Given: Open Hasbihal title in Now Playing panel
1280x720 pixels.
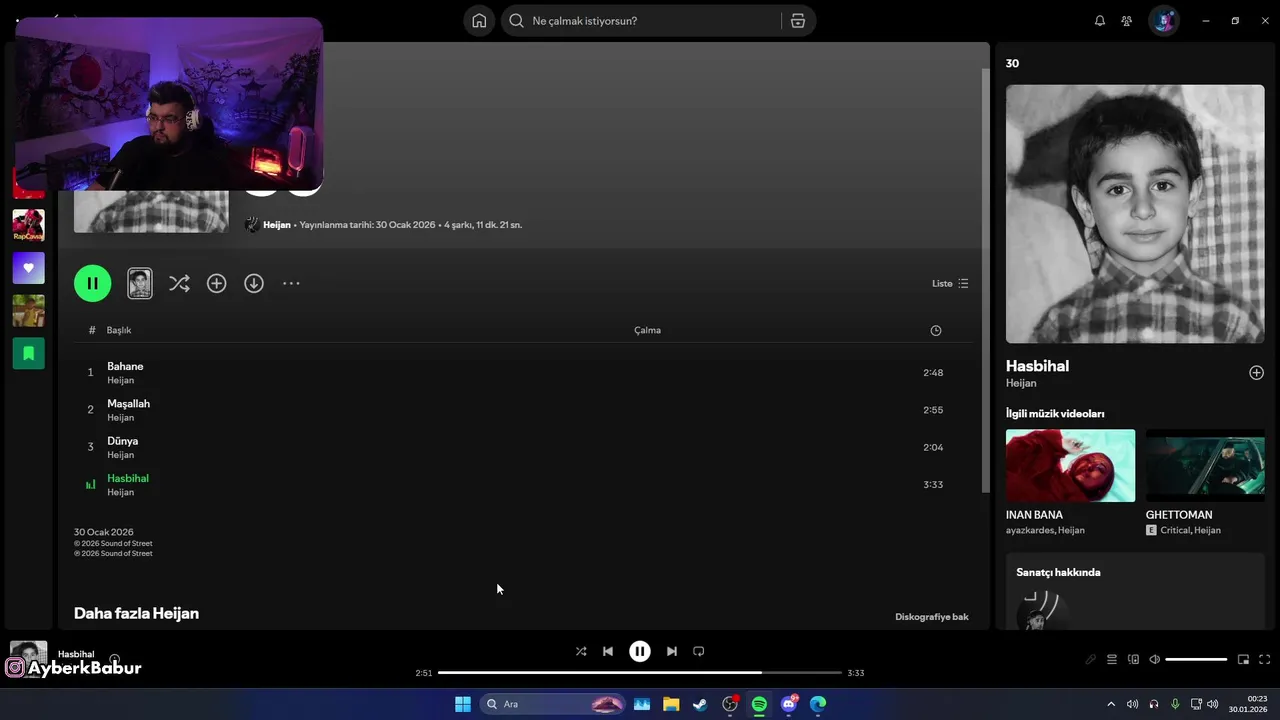Looking at the screenshot, I should click(x=1037, y=366).
